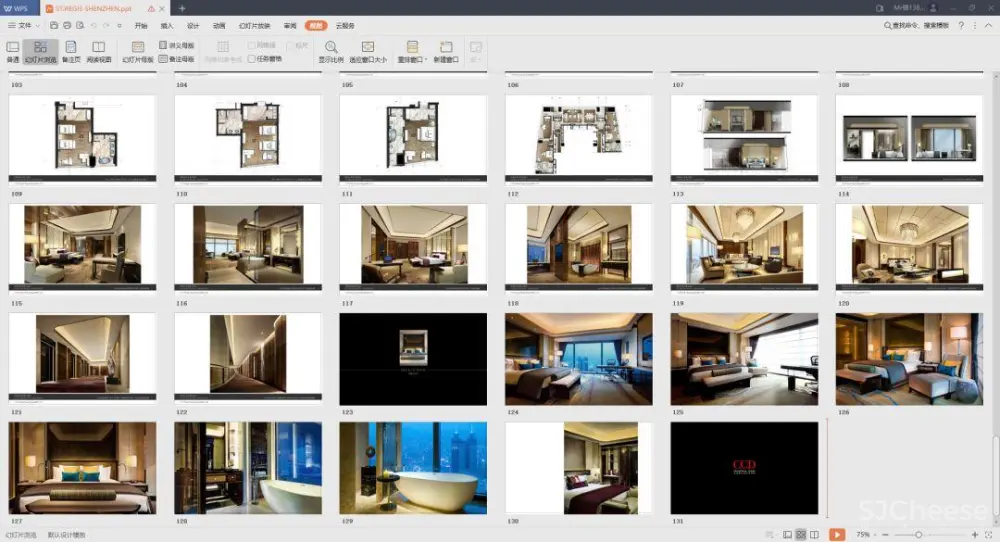This screenshot has width=1000, height=542.
Task: Enable the Task Pane (任务窗格) checkbox
Action: pyautogui.click(x=252, y=59)
